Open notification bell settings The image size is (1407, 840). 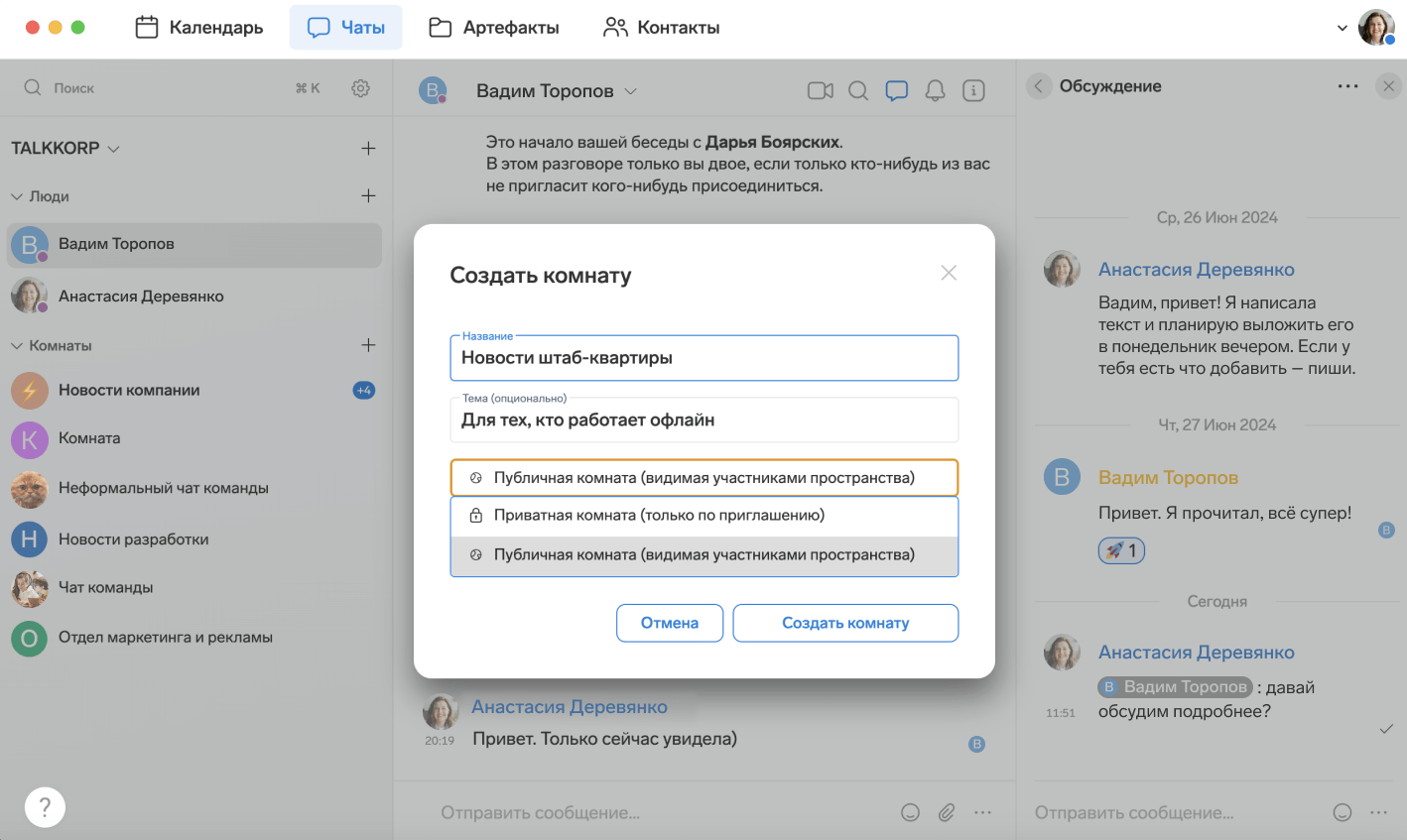(935, 90)
